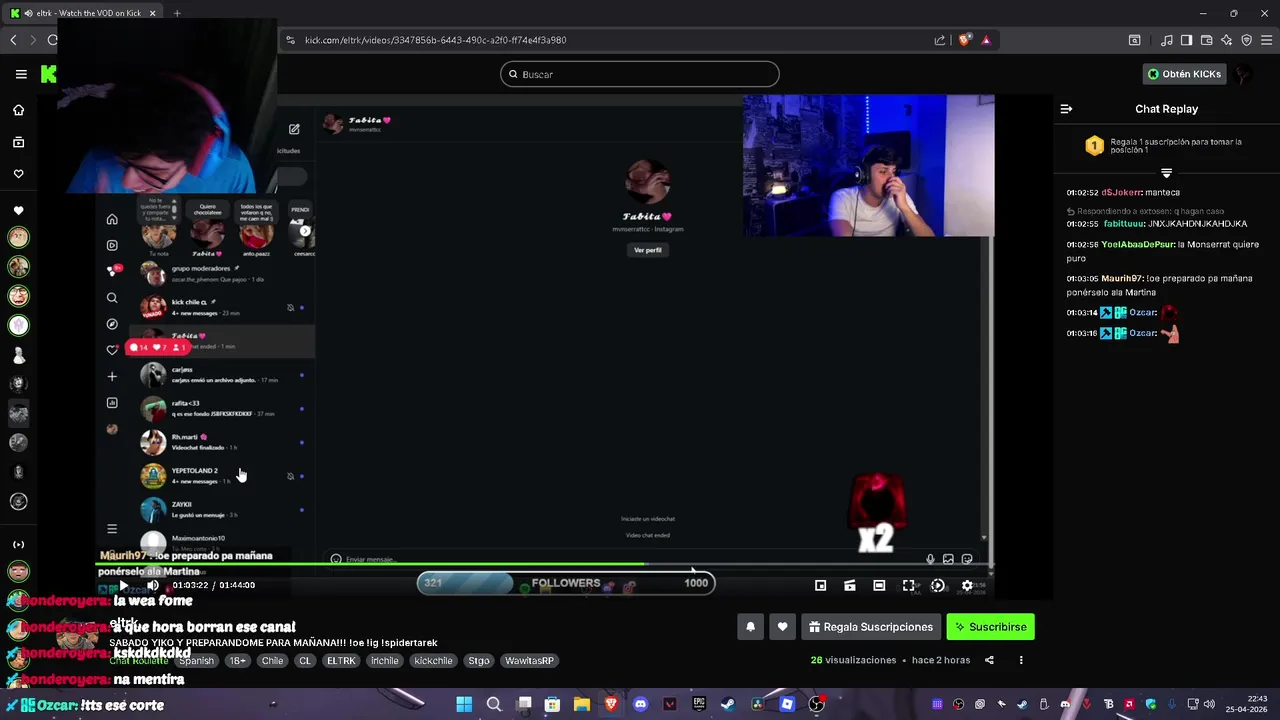Open Brave Wallet icon in toolbar
This screenshot has height=720, width=1280.
coord(1206,40)
